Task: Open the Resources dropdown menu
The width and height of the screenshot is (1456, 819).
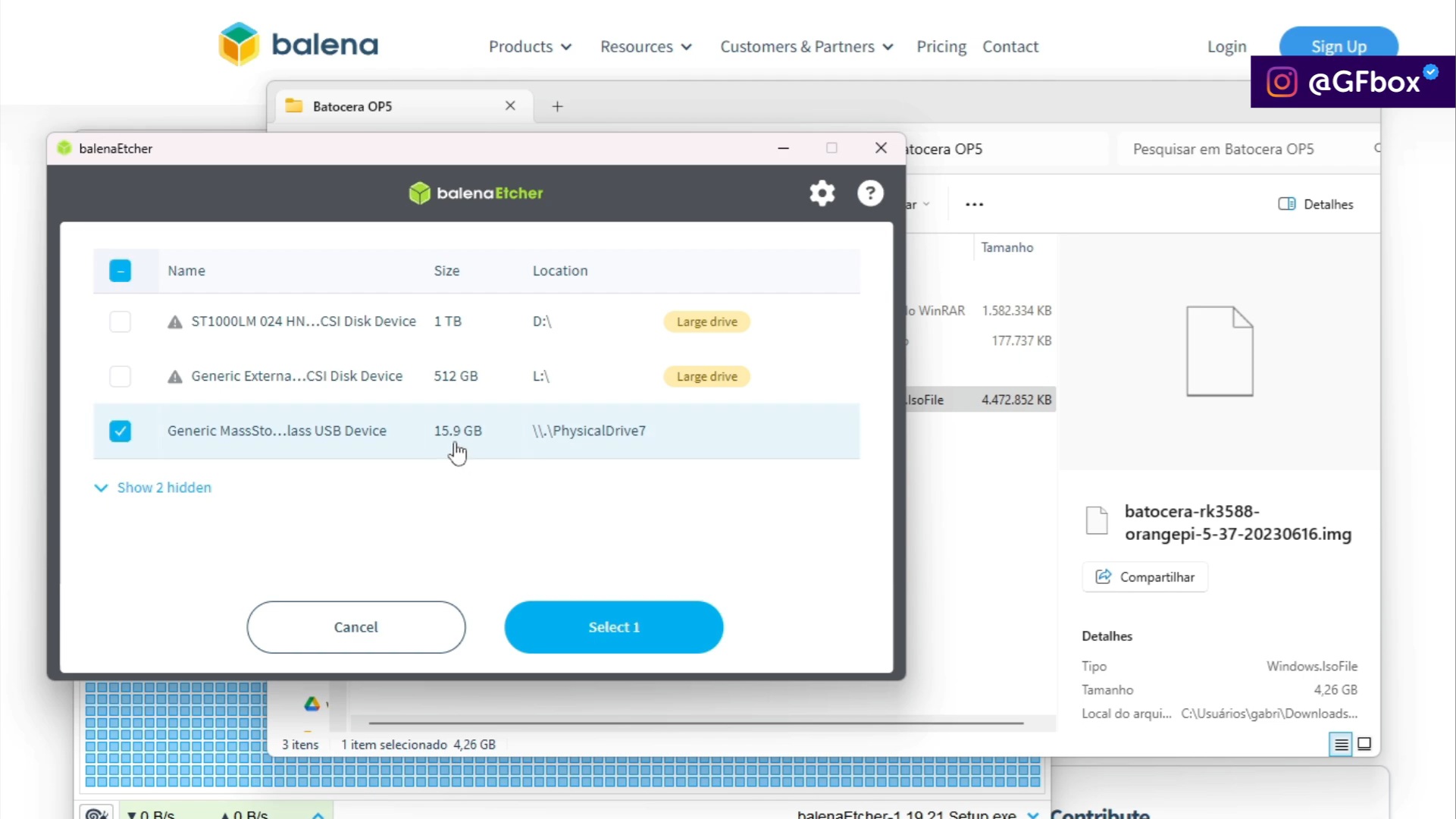Action: coord(646,47)
